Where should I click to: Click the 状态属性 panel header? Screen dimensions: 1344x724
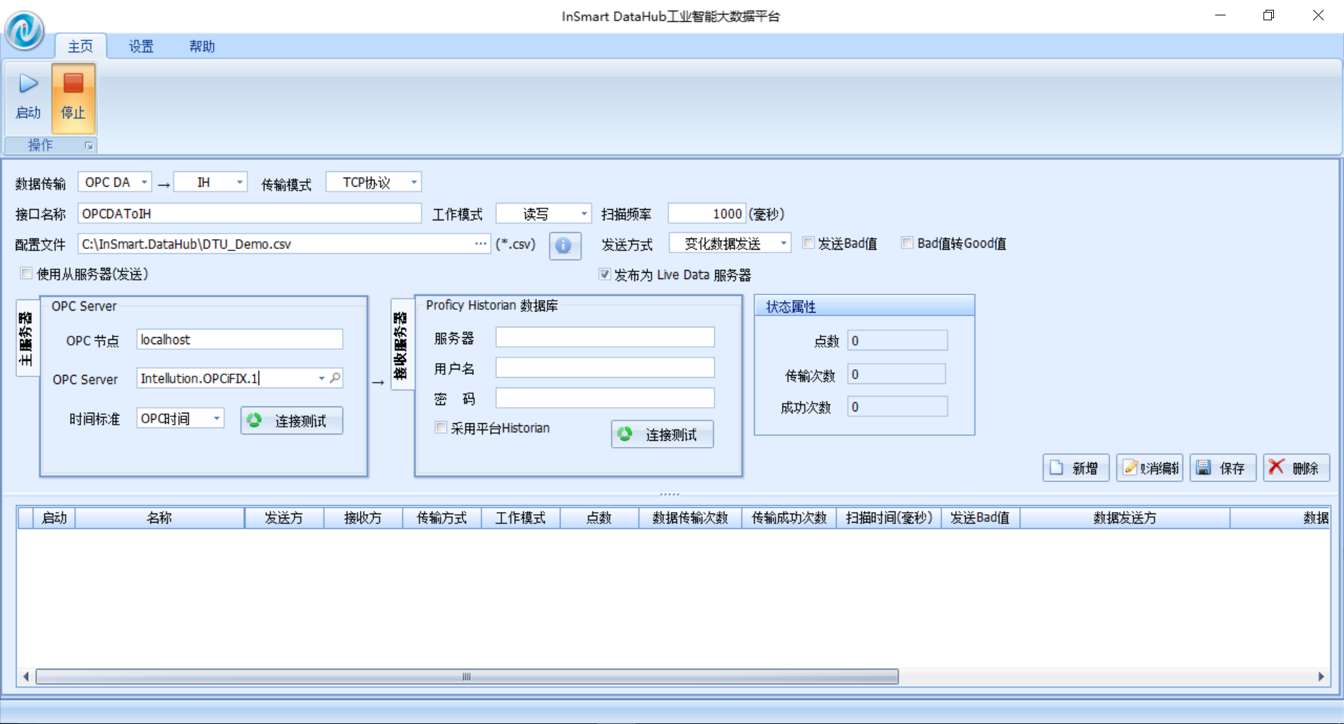tap(865, 306)
